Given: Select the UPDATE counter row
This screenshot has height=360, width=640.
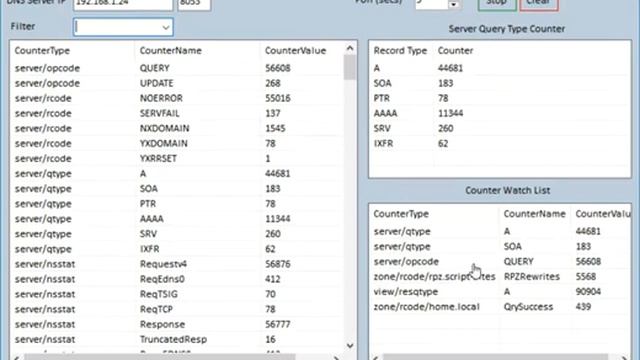Looking at the screenshot, I should 177,83.
